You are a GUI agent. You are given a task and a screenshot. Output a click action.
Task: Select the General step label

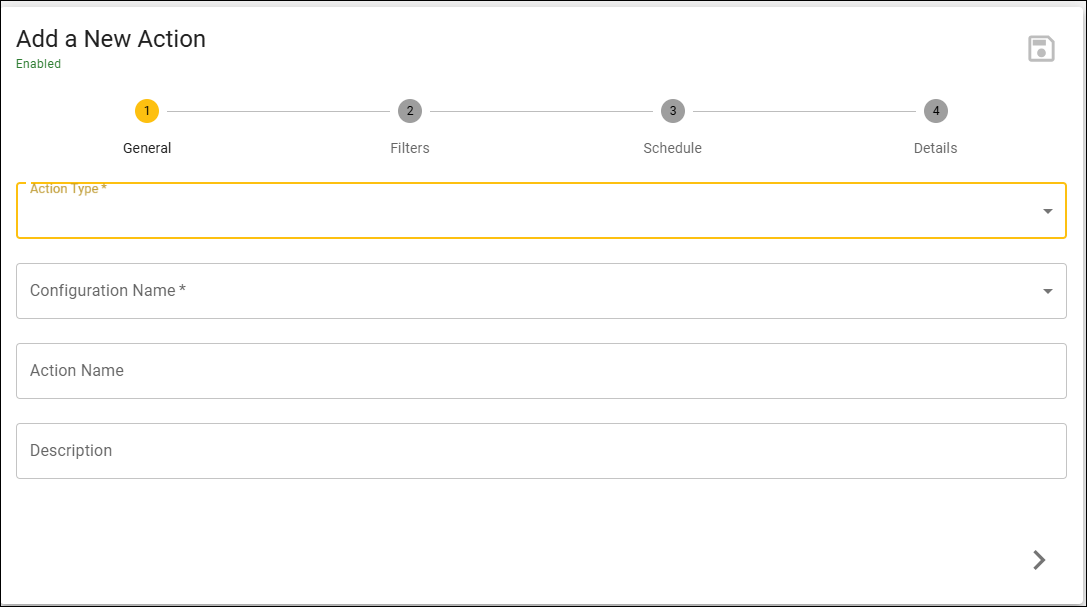coord(147,148)
